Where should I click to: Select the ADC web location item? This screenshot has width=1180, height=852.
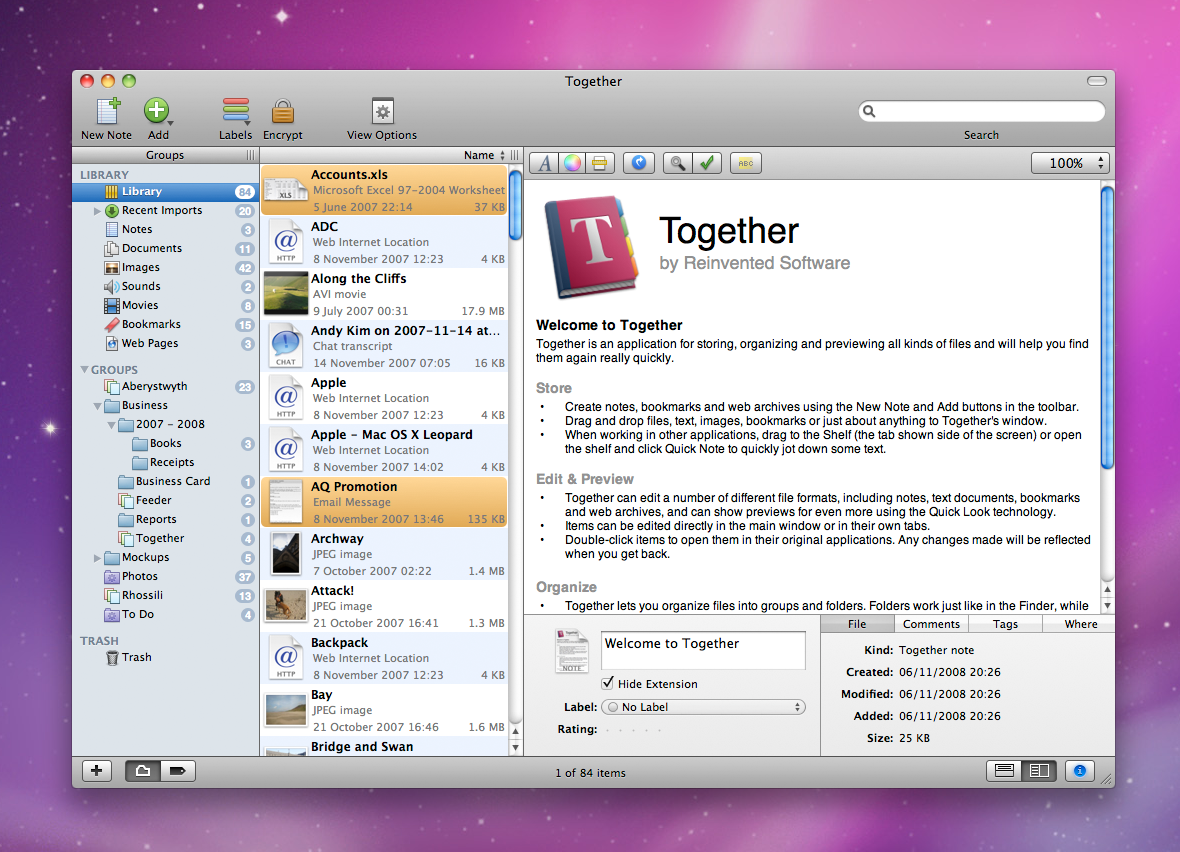[x=385, y=242]
